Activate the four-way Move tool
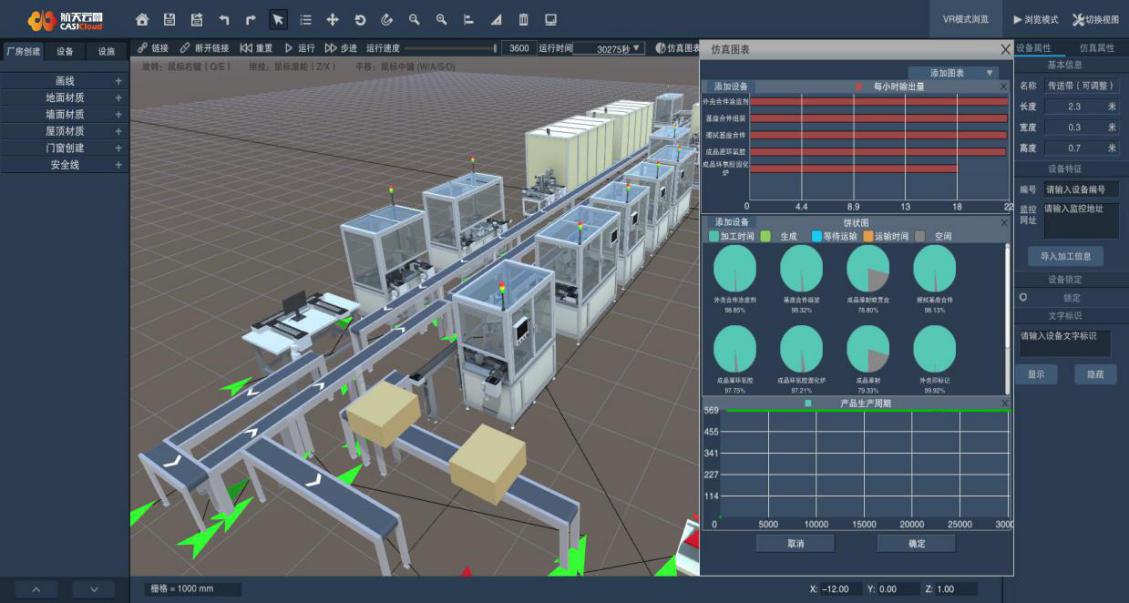The width and height of the screenshot is (1129, 603). 332,20
